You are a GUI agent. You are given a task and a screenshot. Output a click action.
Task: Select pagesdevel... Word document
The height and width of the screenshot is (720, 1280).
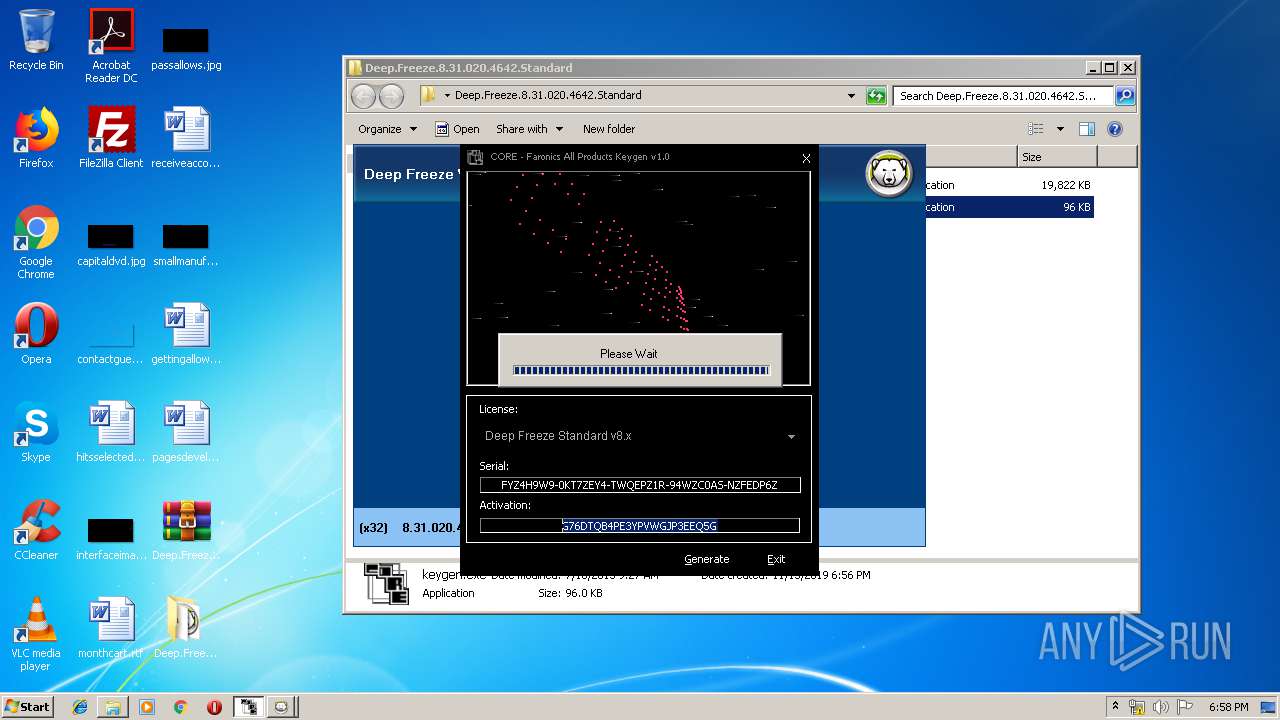tap(186, 432)
